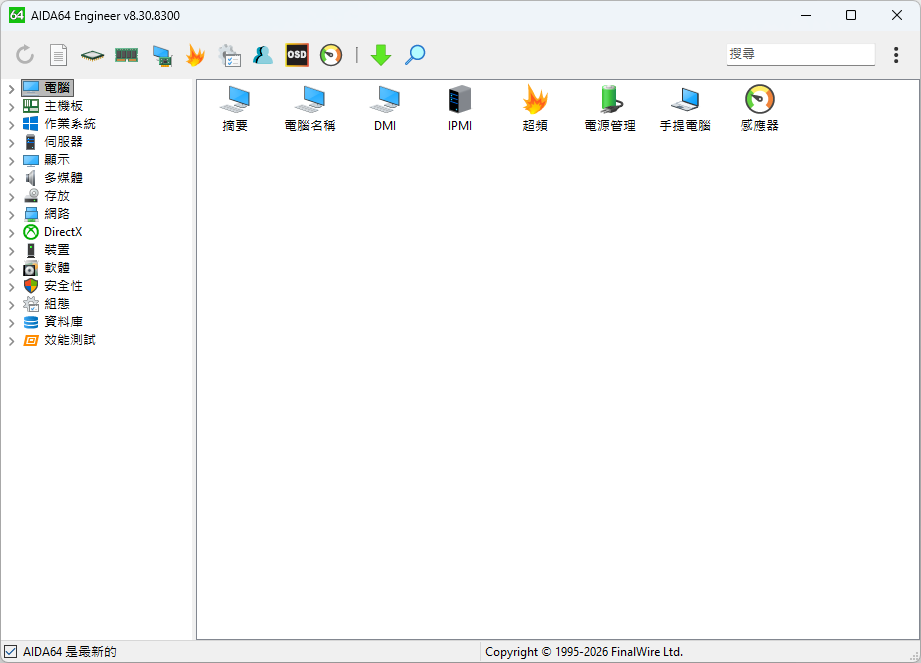Open the IPMI server icon

click(x=460, y=99)
